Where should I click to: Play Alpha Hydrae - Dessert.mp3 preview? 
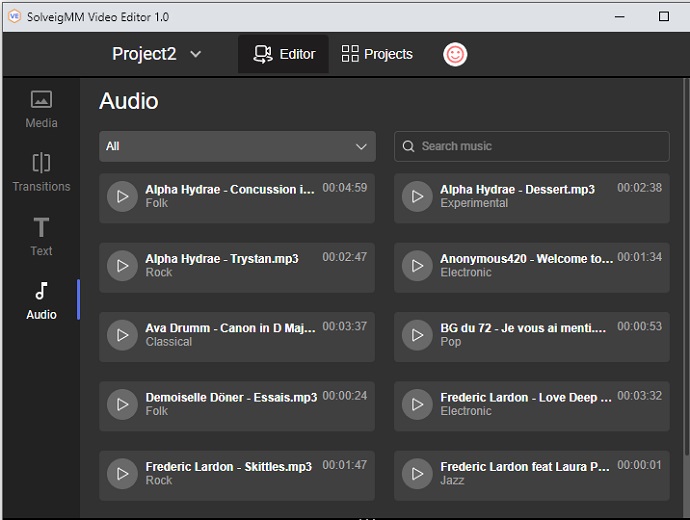tap(417, 197)
